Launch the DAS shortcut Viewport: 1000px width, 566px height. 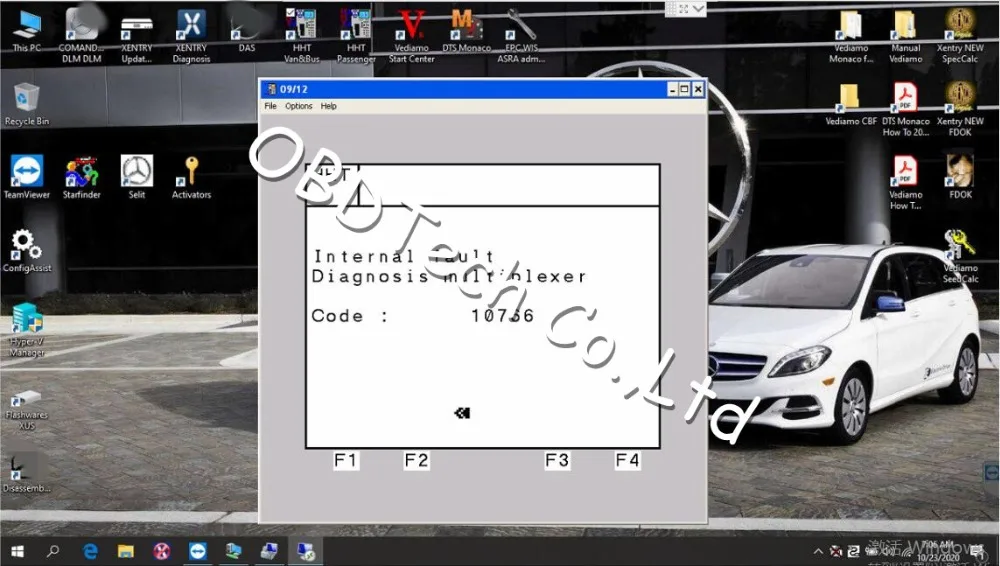pos(246,31)
